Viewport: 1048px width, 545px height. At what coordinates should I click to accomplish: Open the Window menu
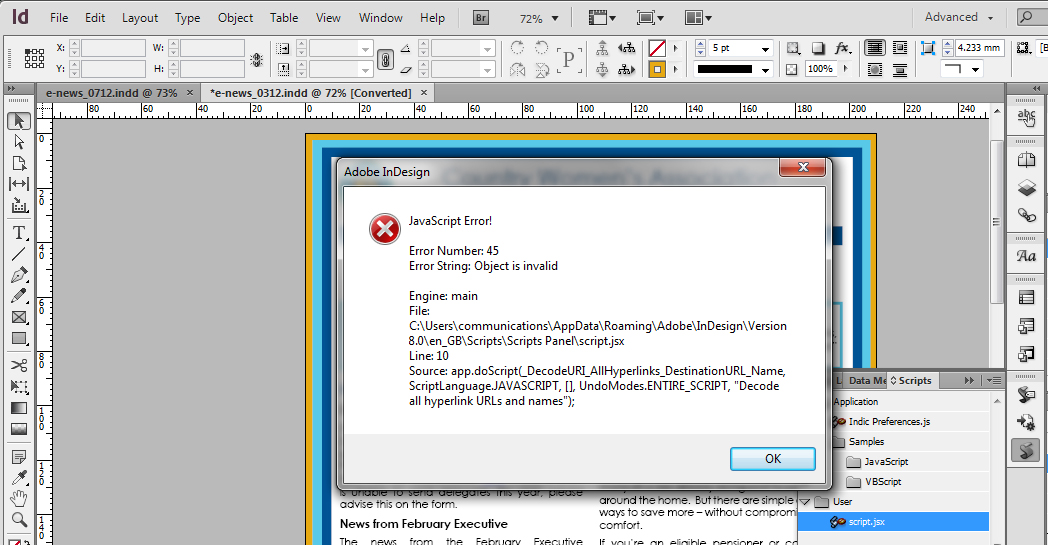(380, 18)
